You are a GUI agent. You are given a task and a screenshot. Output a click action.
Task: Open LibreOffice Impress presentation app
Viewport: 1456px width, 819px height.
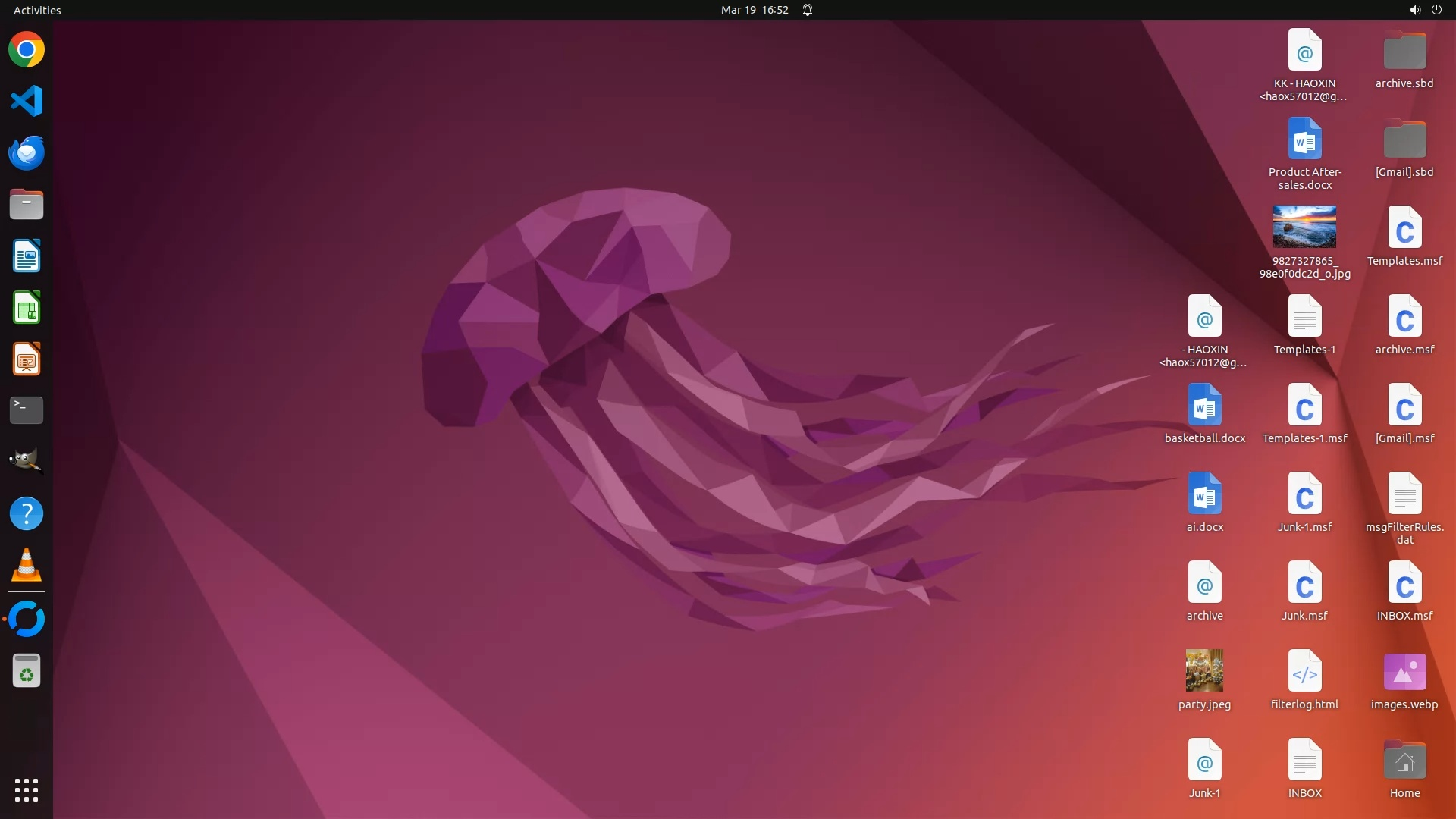27,359
